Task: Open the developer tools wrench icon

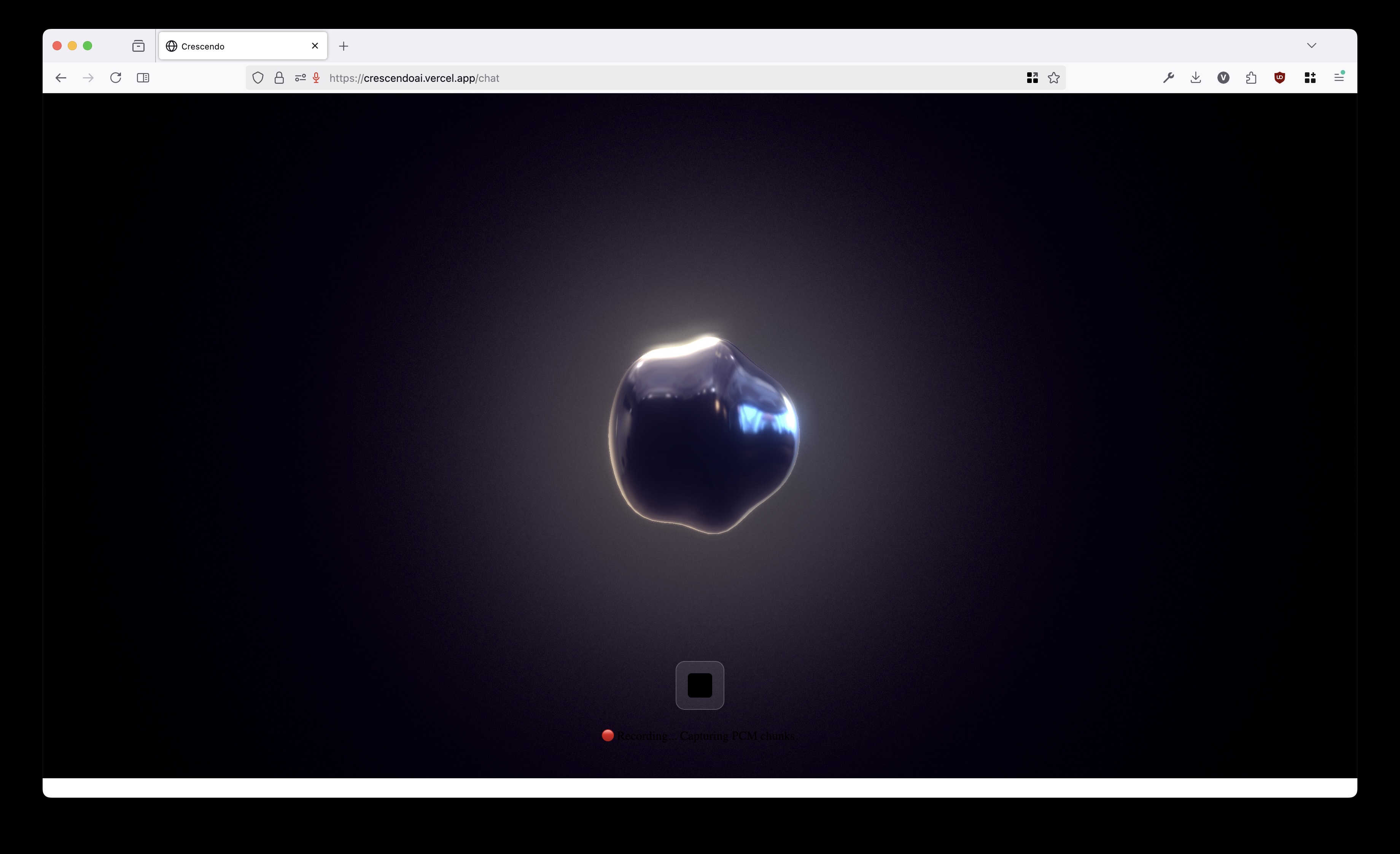Action: pyautogui.click(x=1168, y=78)
